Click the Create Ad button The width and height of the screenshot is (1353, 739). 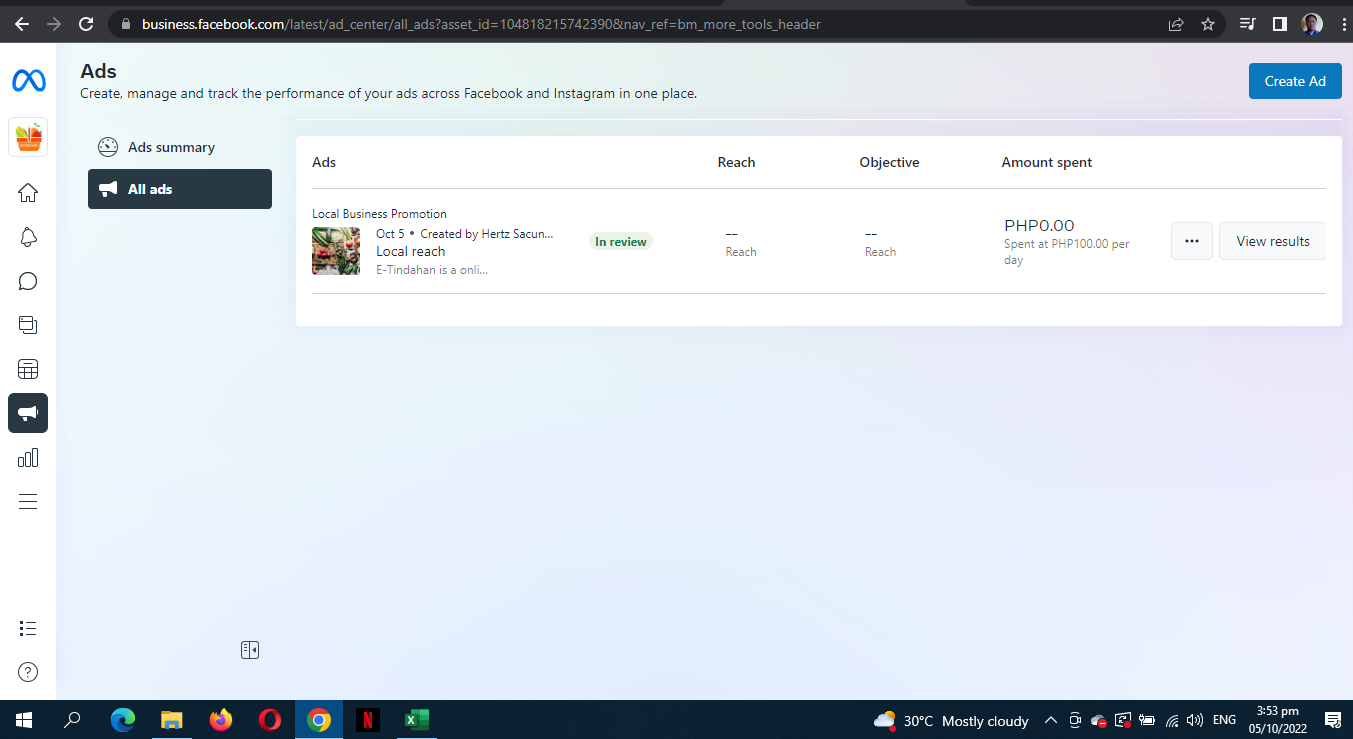(x=1295, y=81)
